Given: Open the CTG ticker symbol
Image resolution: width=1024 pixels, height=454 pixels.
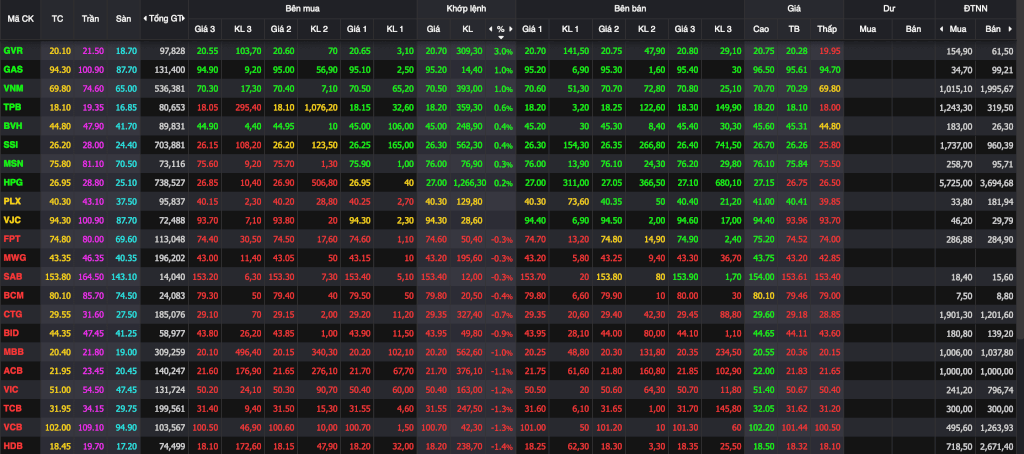Looking at the screenshot, I should pos(12,314).
